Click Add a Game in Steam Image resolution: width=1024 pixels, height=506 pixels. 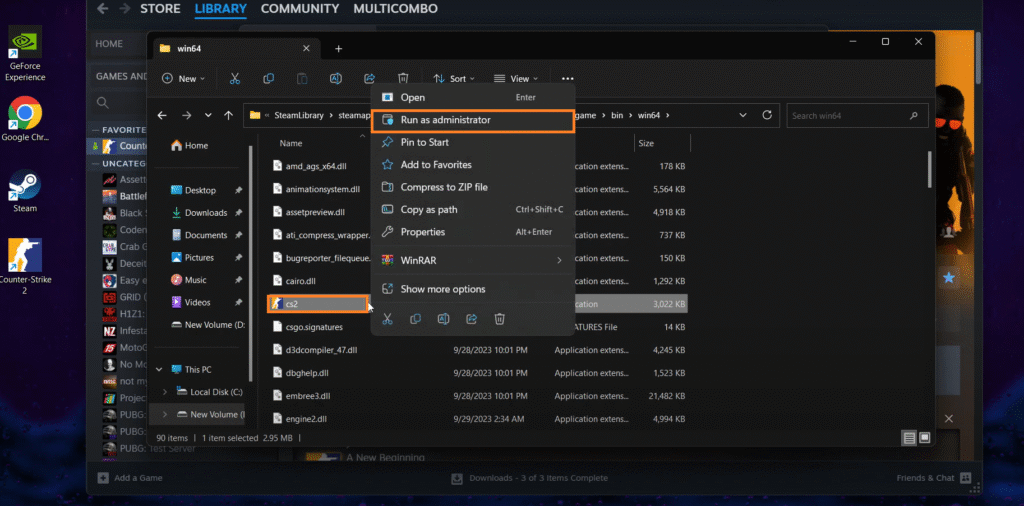click(x=130, y=478)
